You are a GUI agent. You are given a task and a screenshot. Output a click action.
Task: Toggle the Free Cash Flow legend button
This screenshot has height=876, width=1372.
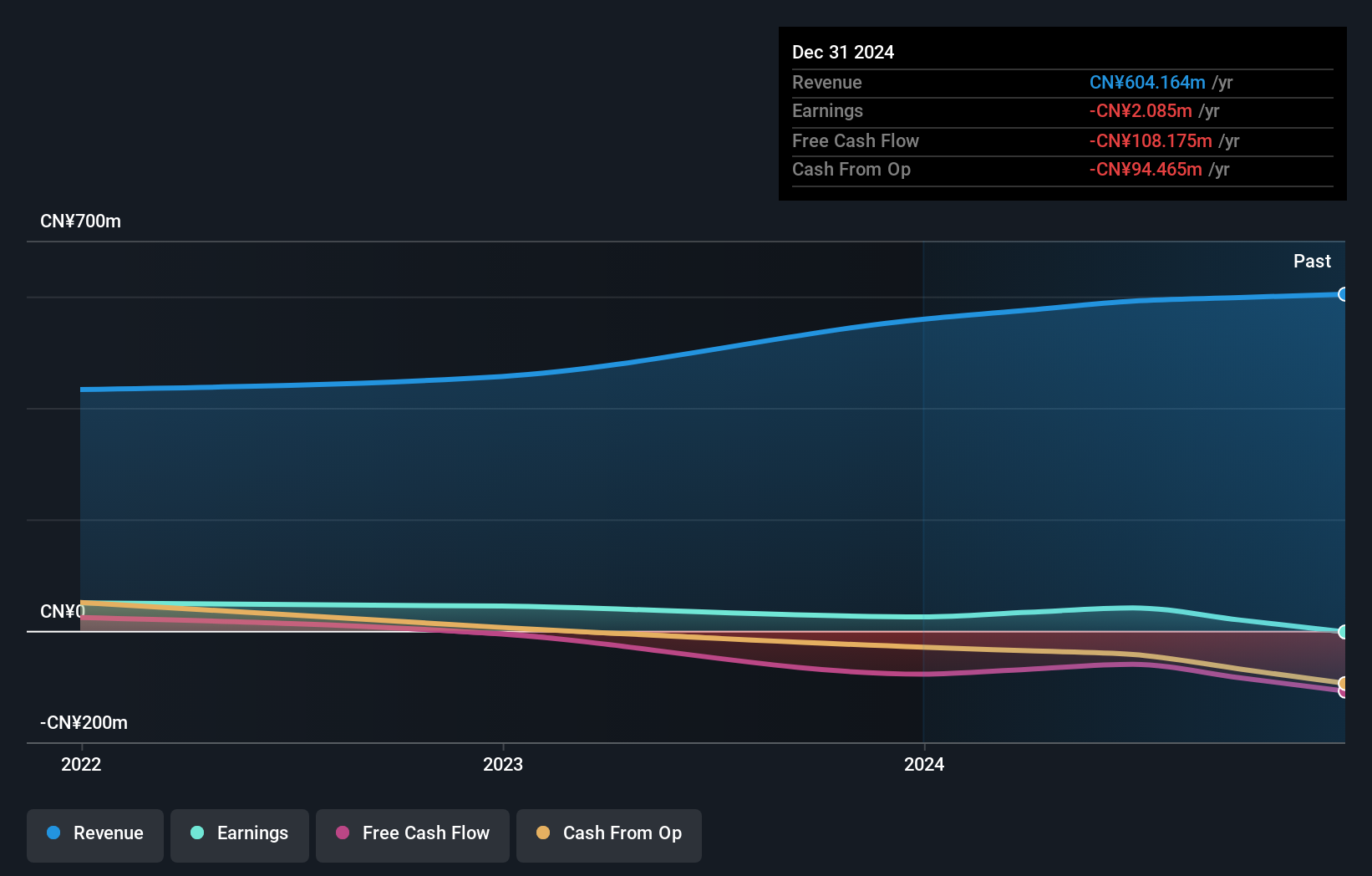pos(413,835)
